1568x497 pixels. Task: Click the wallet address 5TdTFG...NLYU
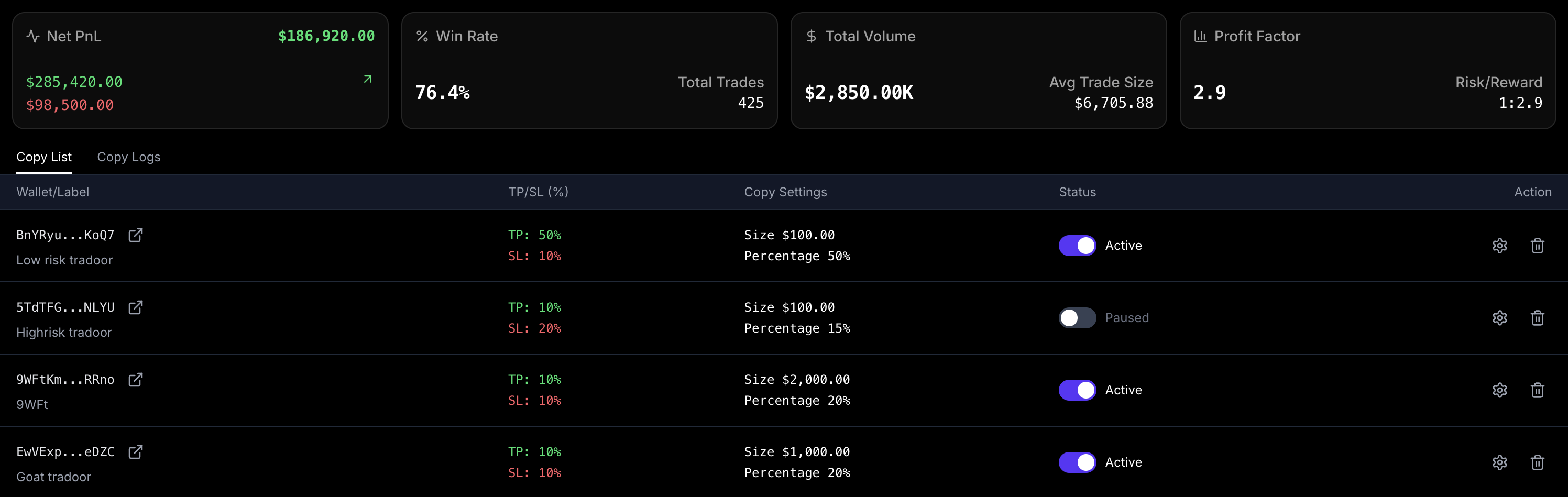65,307
